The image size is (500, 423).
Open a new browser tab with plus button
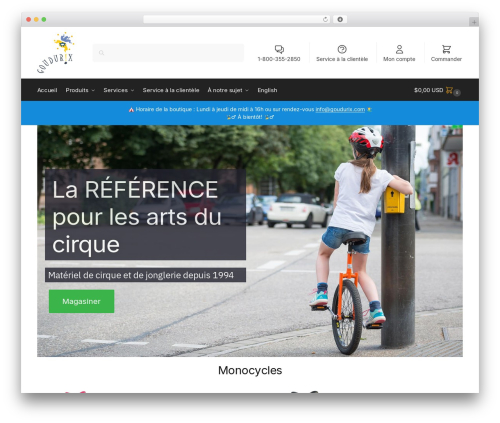(x=474, y=22)
